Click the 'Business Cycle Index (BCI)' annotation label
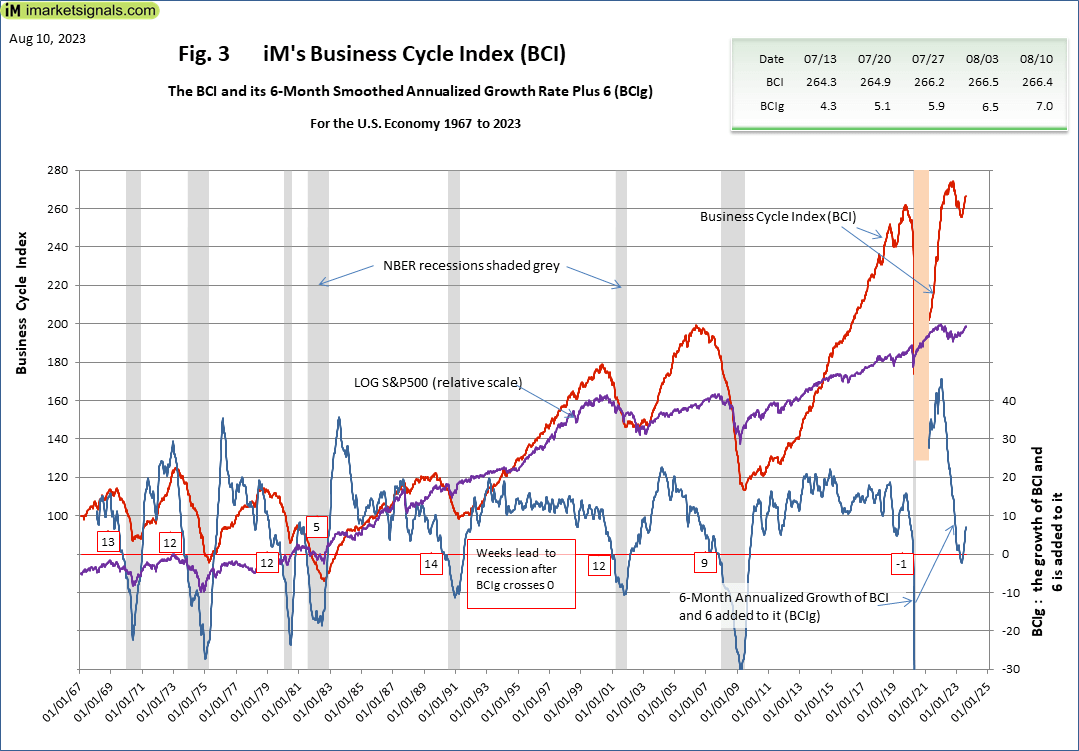Image resolution: width=1079 pixels, height=751 pixels. pyautogui.click(x=778, y=216)
